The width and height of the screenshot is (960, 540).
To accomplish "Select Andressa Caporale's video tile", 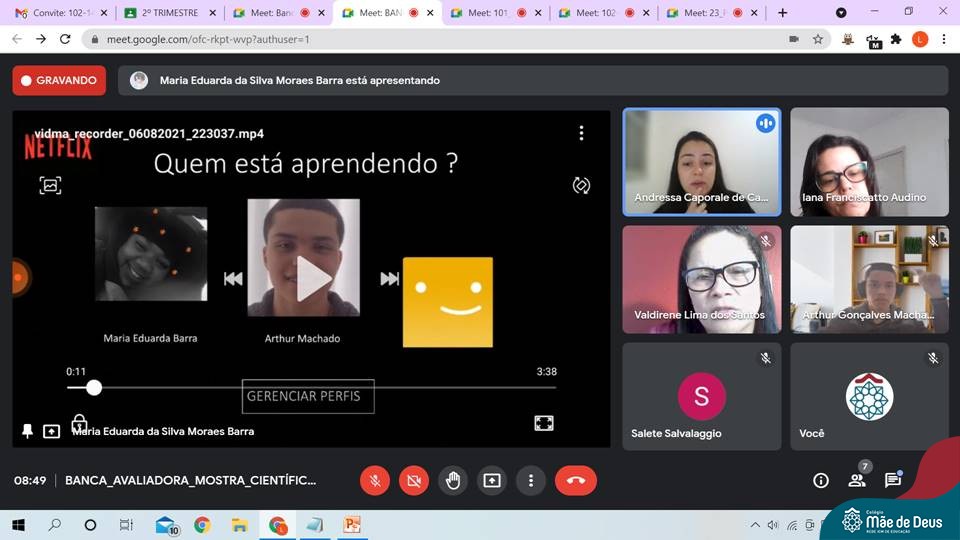I will click(x=701, y=161).
